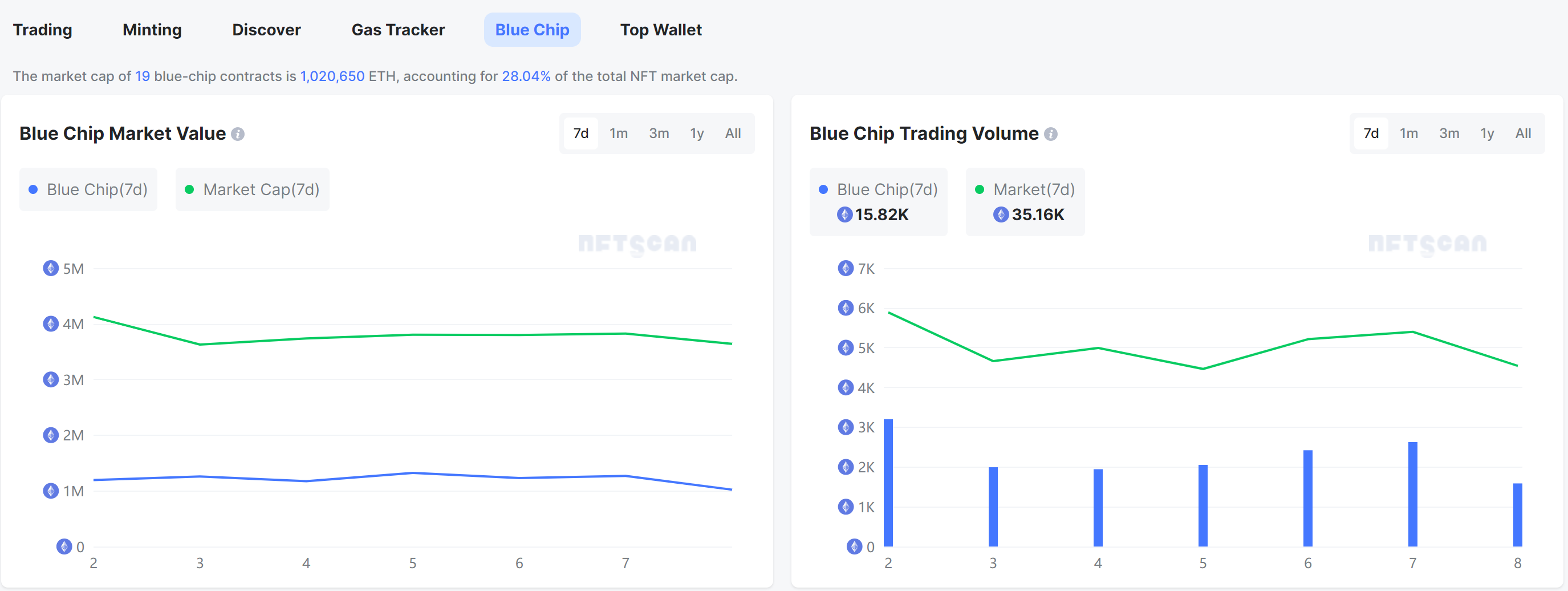Click the Ethereum icon at 7K axis label
This screenshot has width=1568, height=591.
[846, 268]
